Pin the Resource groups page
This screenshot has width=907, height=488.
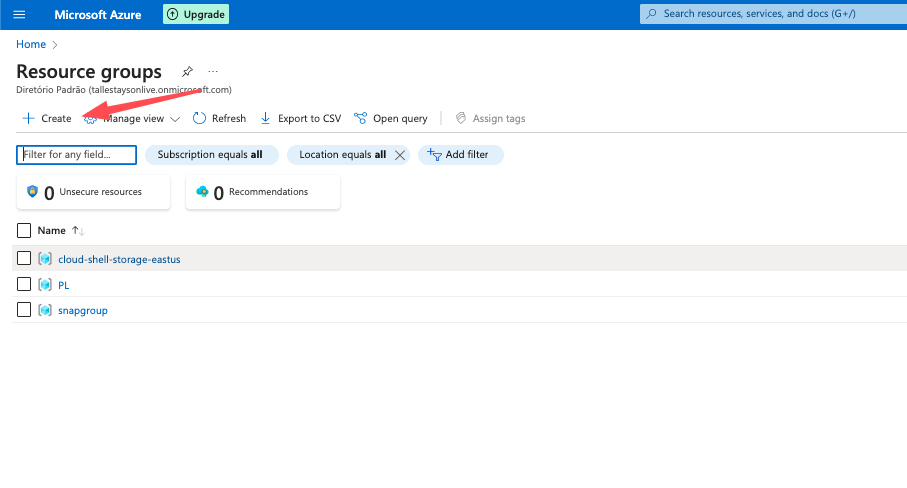187,72
